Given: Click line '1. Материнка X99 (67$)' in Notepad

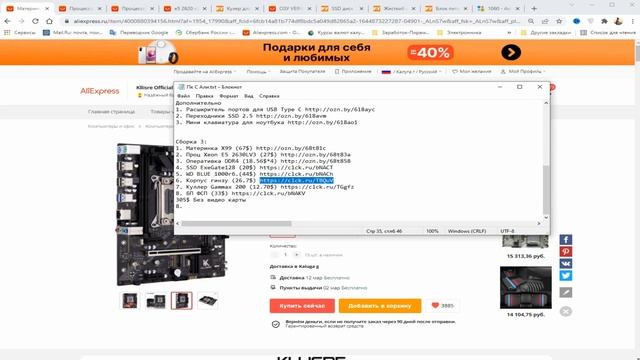Looking at the screenshot, I should click(x=251, y=148).
